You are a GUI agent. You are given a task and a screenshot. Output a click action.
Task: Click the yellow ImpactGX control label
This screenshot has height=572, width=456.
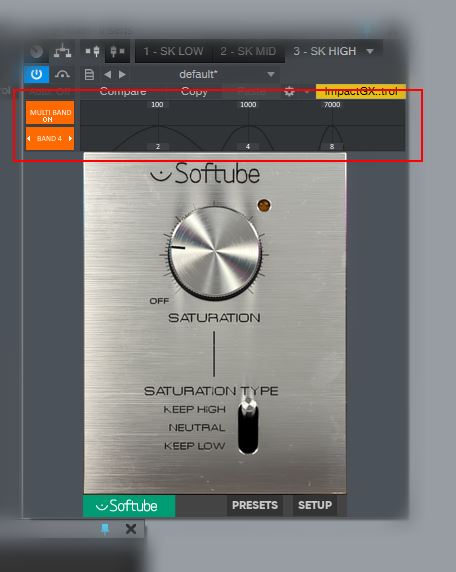[361, 91]
